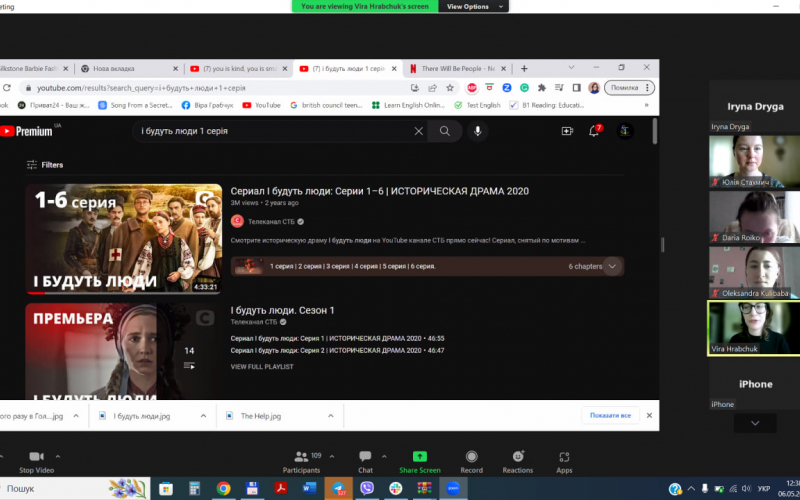Open the Приват24 bookmark
Viewport: 800px width, 500px height.
tap(54, 105)
